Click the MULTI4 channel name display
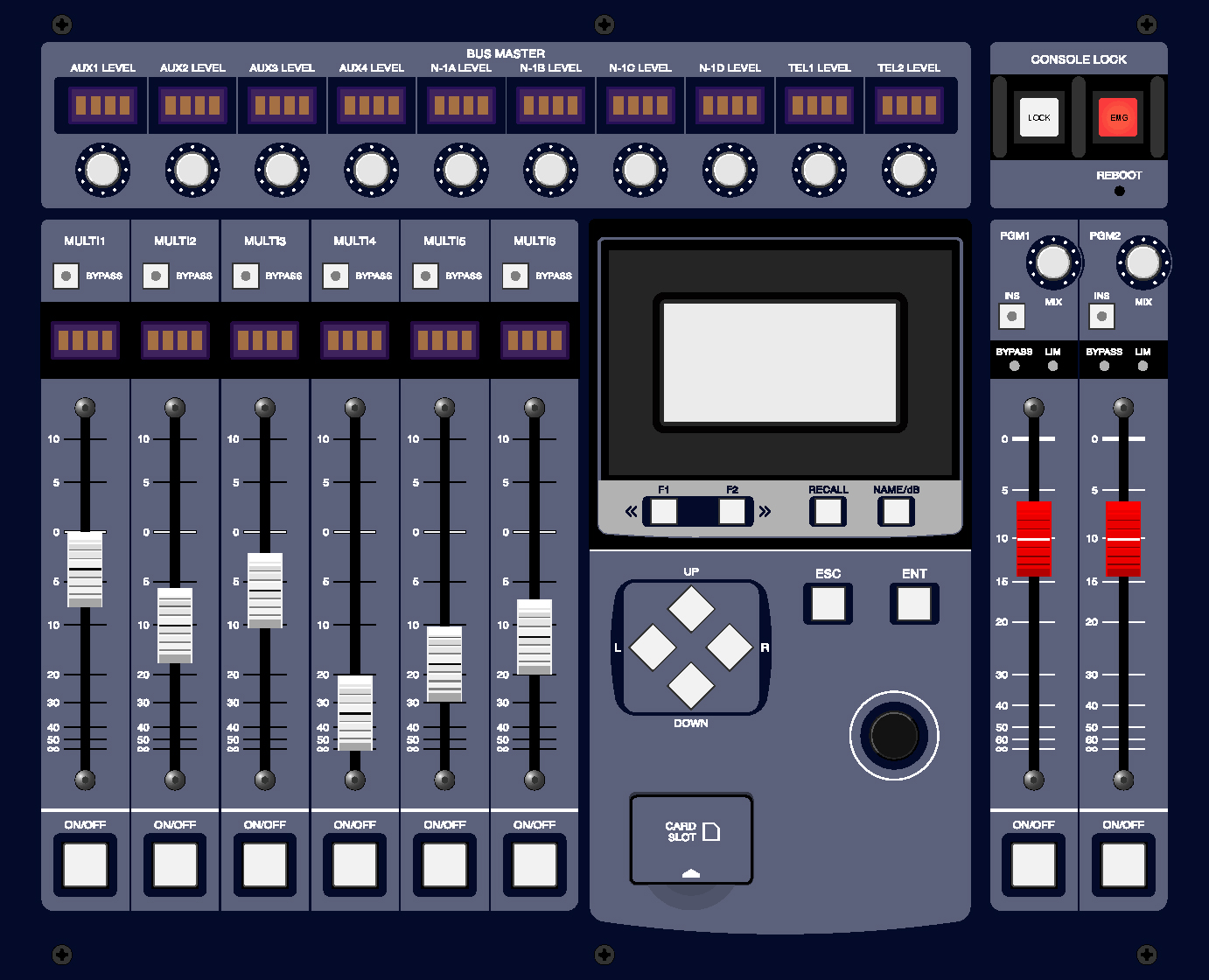 355,340
